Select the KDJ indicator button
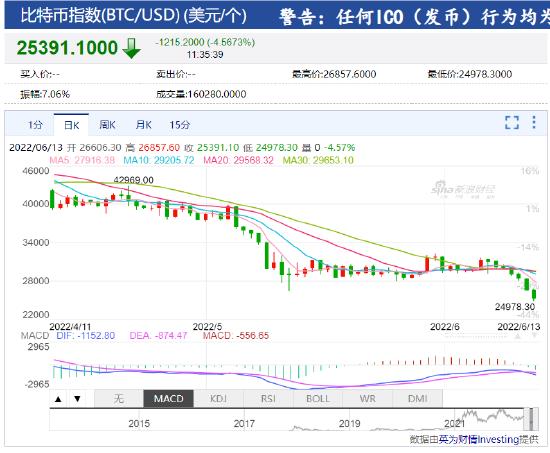550x453 pixels. pos(218,399)
